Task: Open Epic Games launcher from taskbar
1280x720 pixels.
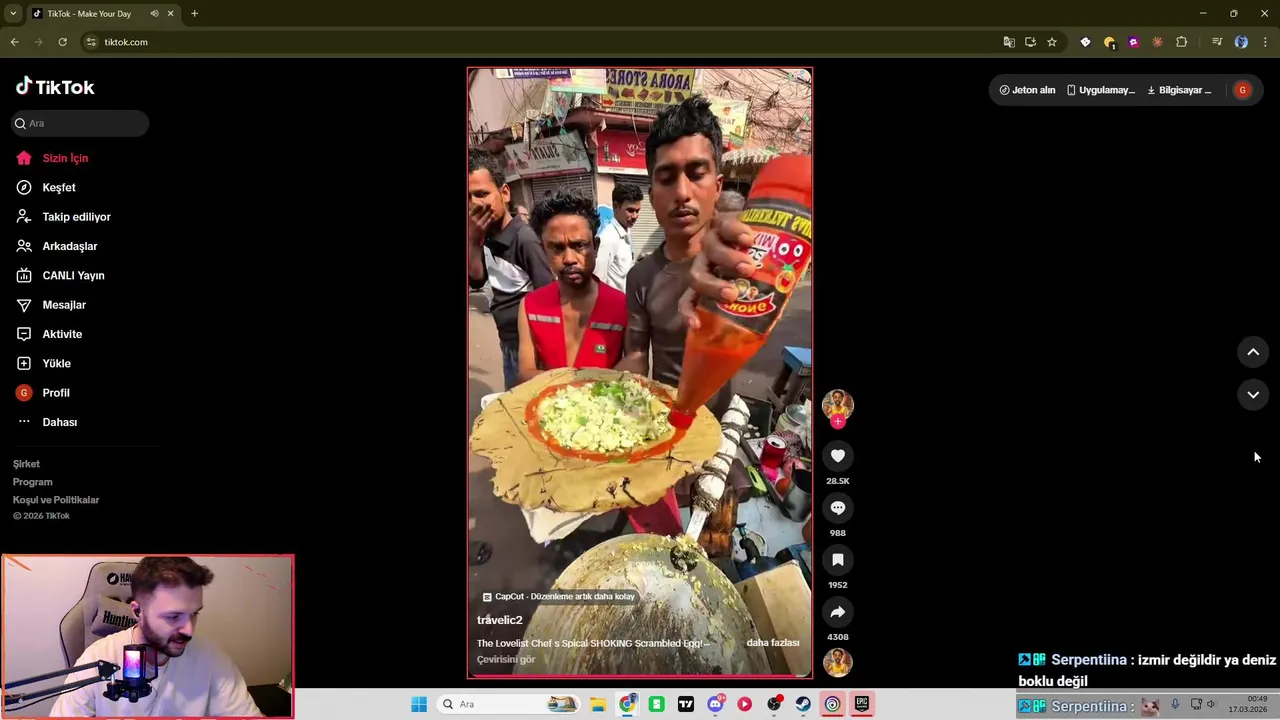Action: point(861,704)
